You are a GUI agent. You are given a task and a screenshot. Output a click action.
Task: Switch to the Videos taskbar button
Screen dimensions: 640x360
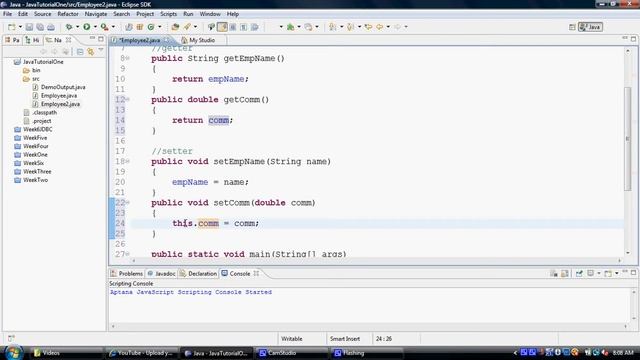(67, 353)
